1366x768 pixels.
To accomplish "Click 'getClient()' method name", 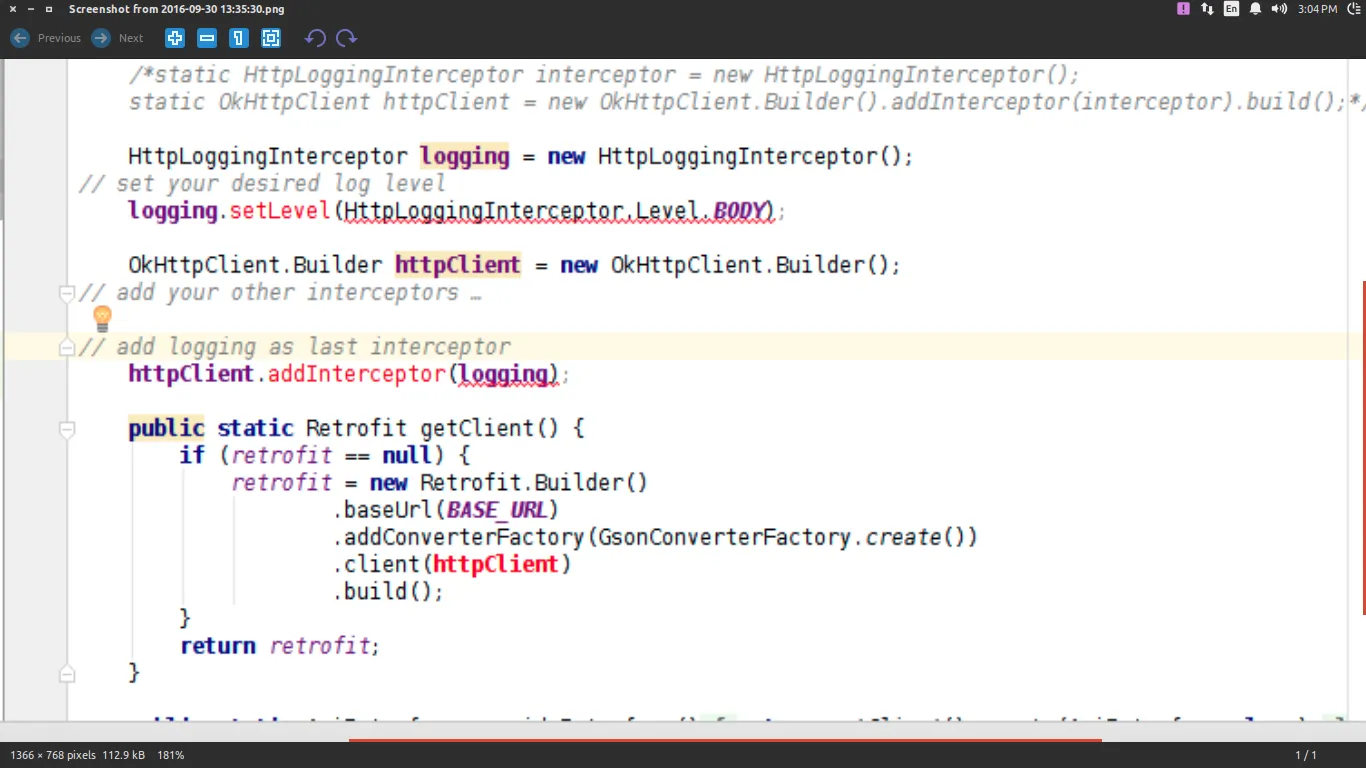I will click(489, 429).
